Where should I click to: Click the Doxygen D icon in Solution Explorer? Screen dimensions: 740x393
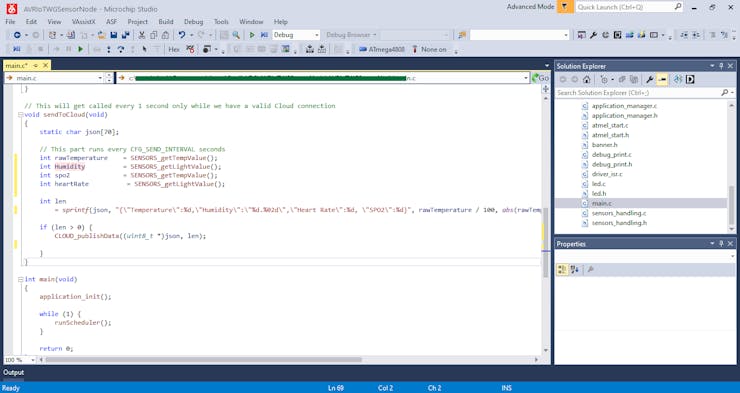[690, 79]
